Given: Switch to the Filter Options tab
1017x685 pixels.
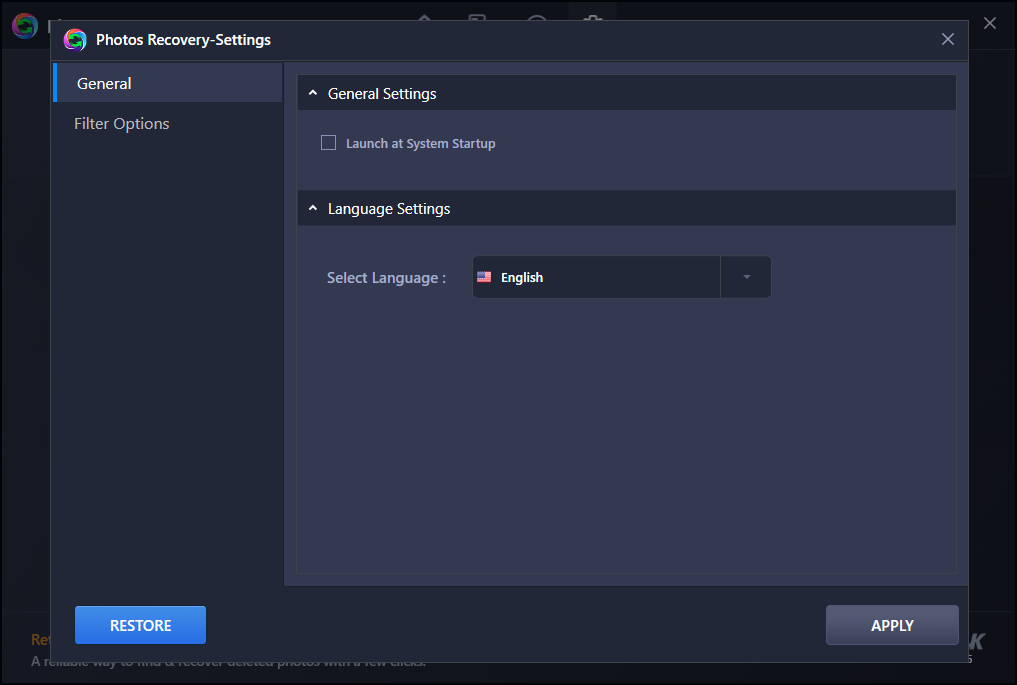Looking at the screenshot, I should pos(122,124).
